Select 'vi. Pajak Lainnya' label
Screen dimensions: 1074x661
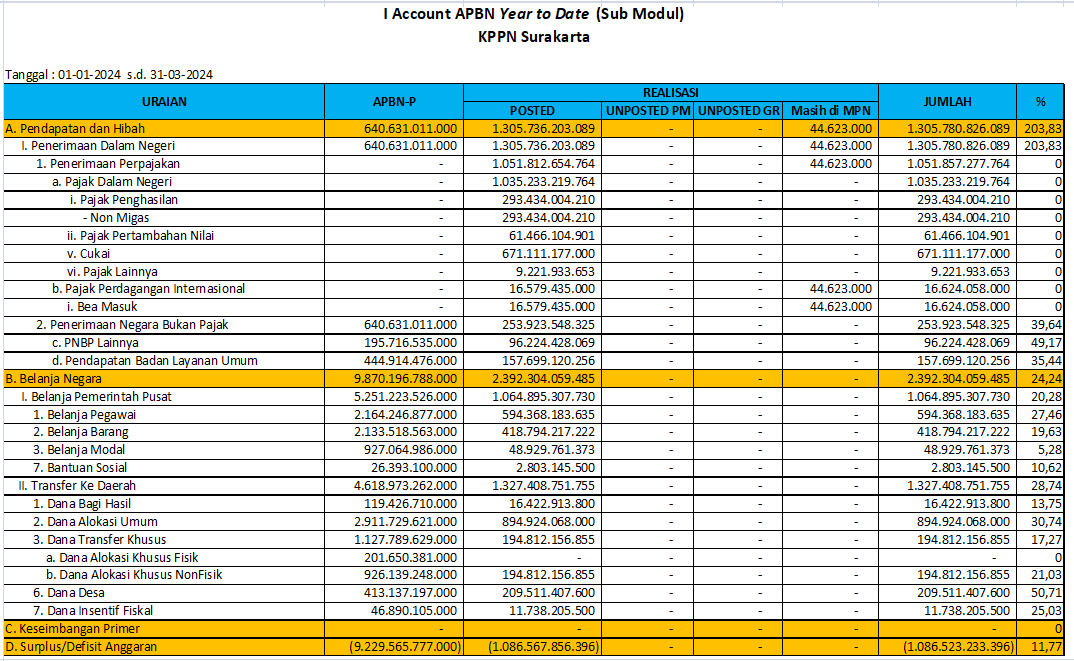[x=112, y=271]
